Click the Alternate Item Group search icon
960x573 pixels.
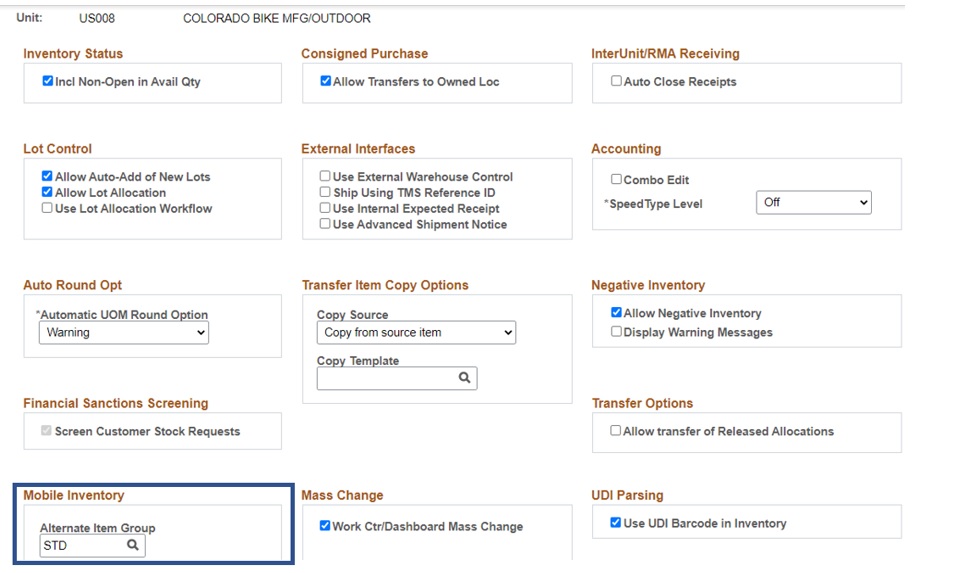tap(132, 546)
